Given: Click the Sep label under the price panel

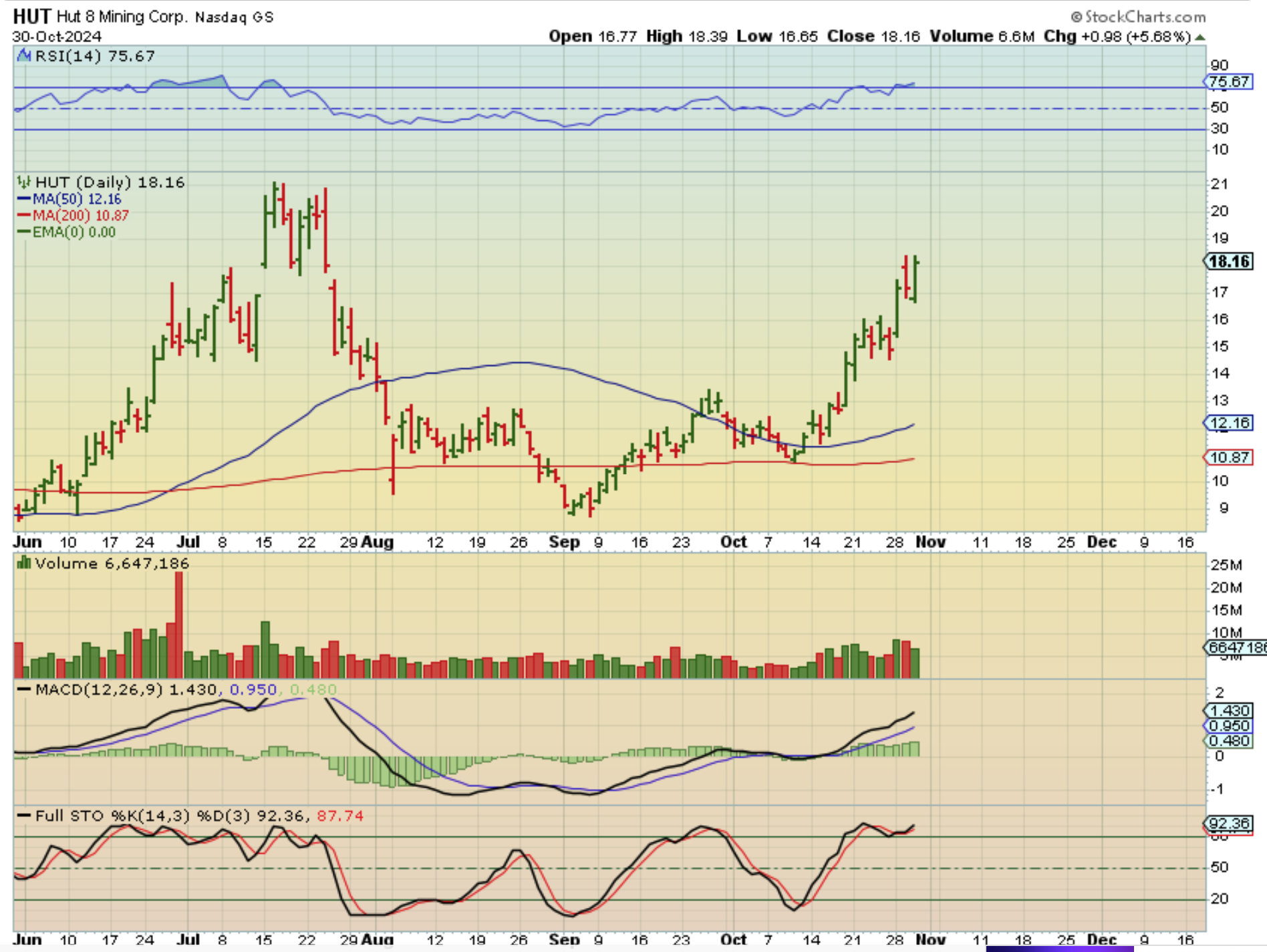Looking at the screenshot, I should pyautogui.click(x=564, y=542).
